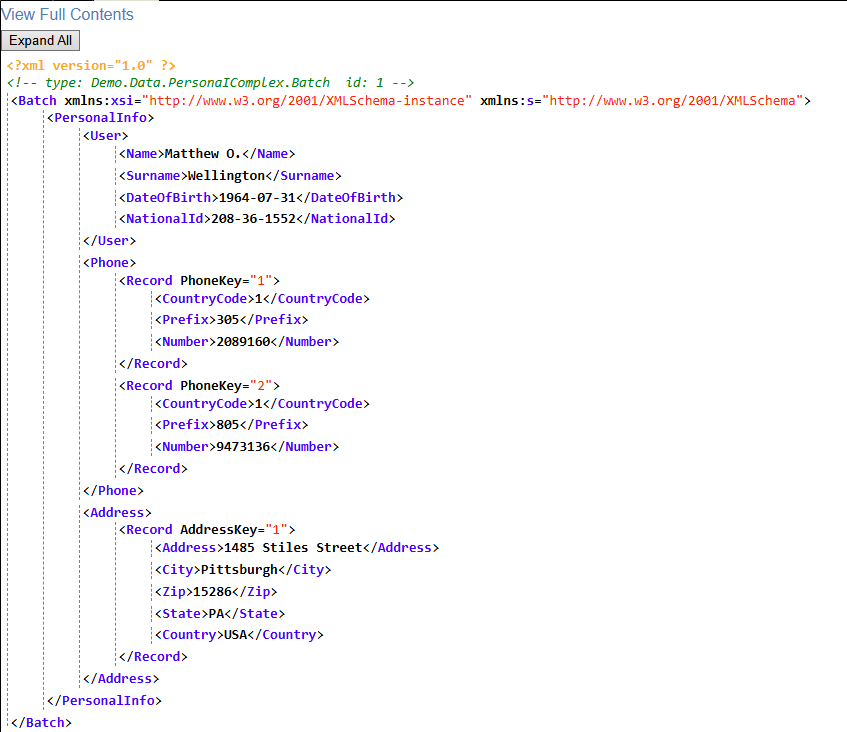Screen dimensions: 847x732
Task: Collapse the Address container element
Action: 117,513
